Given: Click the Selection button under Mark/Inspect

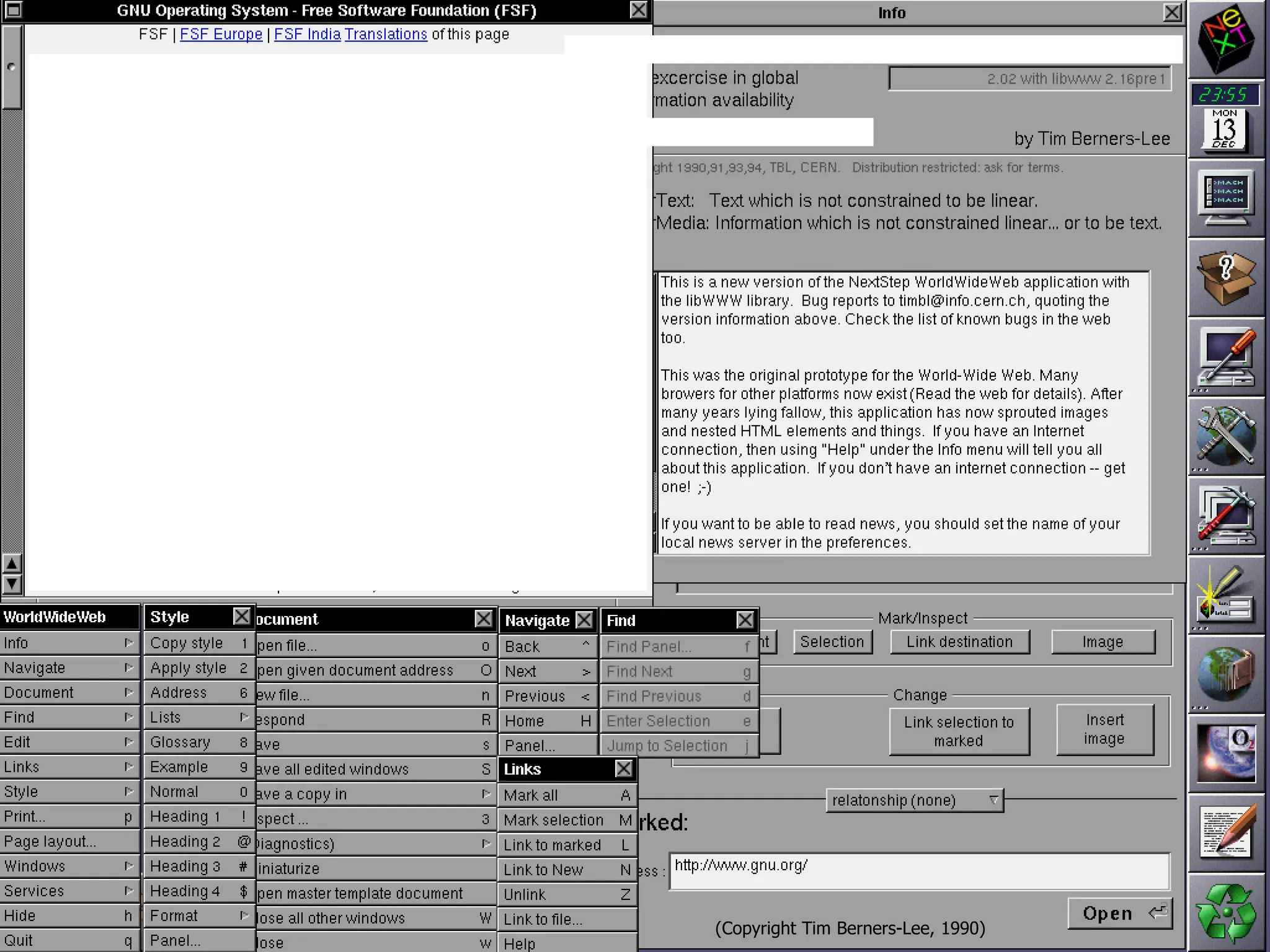Looking at the screenshot, I should 832,641.
